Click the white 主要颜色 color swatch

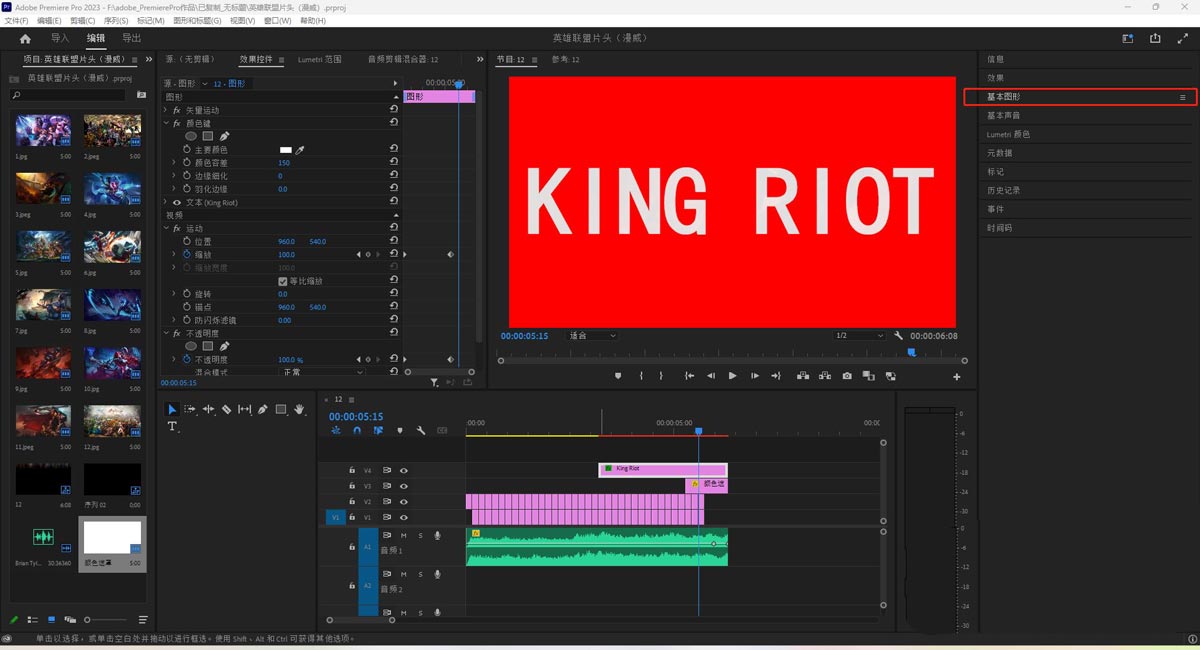pyautogui.click(x=286, y=150)
